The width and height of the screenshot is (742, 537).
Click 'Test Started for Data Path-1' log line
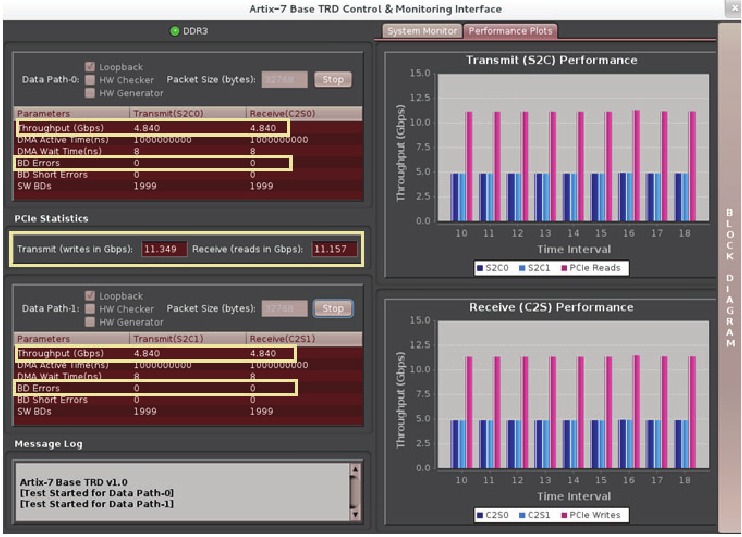97,504
